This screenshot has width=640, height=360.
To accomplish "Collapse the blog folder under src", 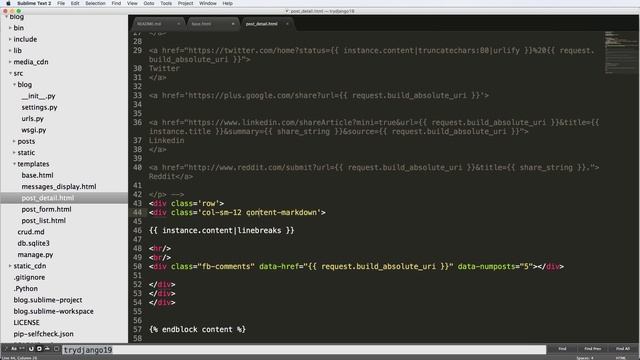I will (14, 84).
